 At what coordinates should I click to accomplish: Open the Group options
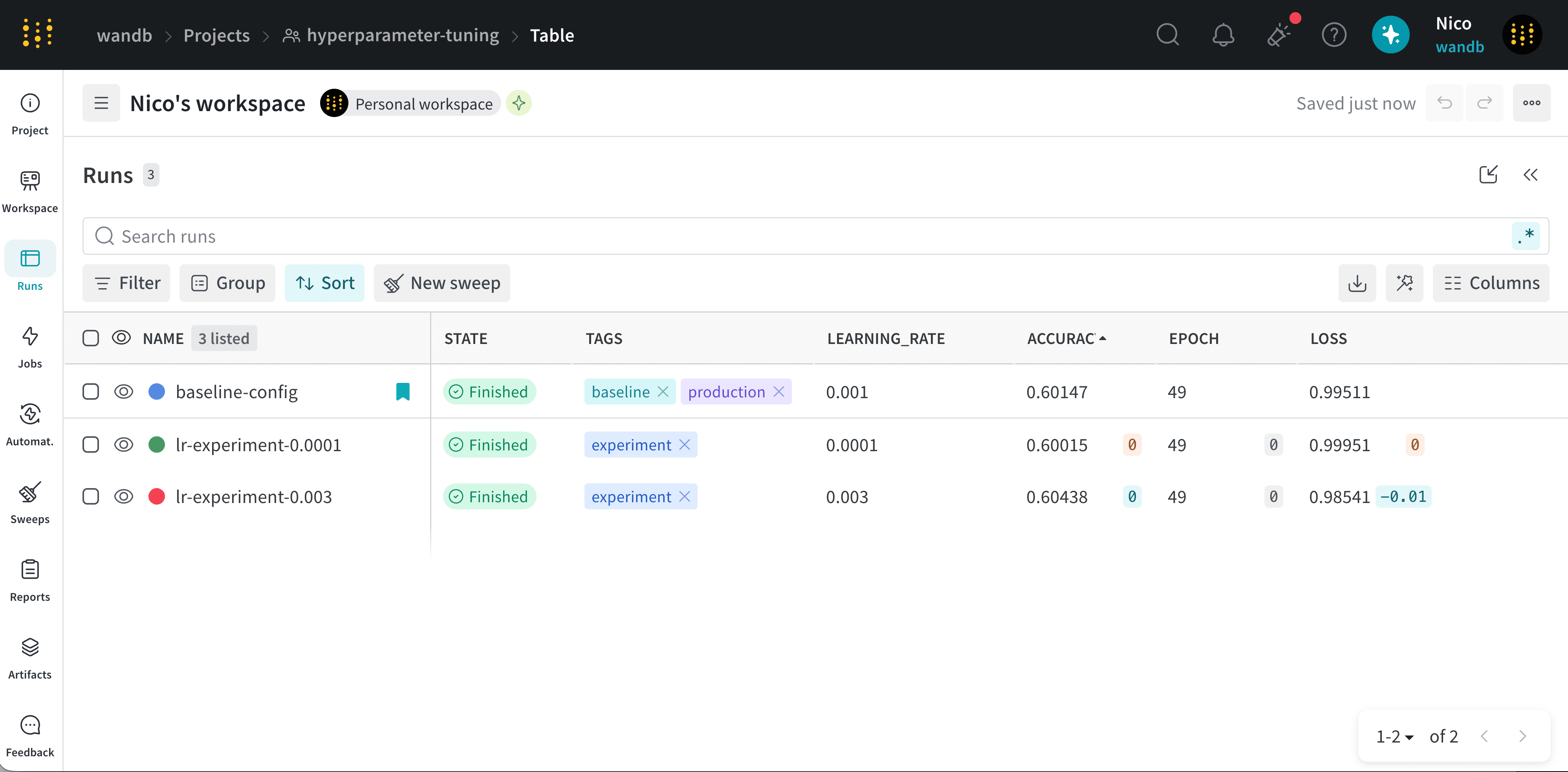point(228,283)
